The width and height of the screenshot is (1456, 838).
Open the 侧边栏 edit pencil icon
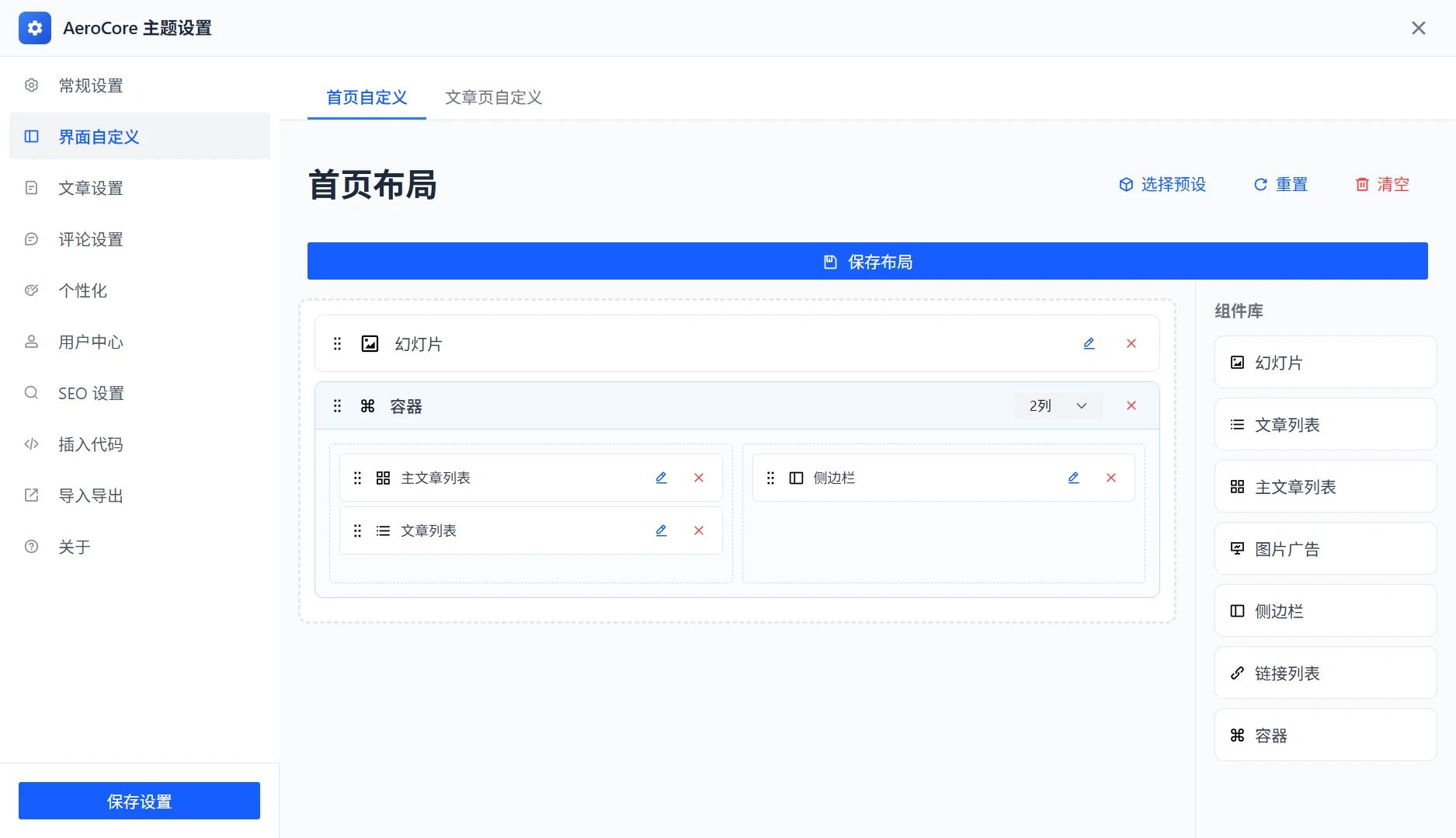click(1073, 477)
